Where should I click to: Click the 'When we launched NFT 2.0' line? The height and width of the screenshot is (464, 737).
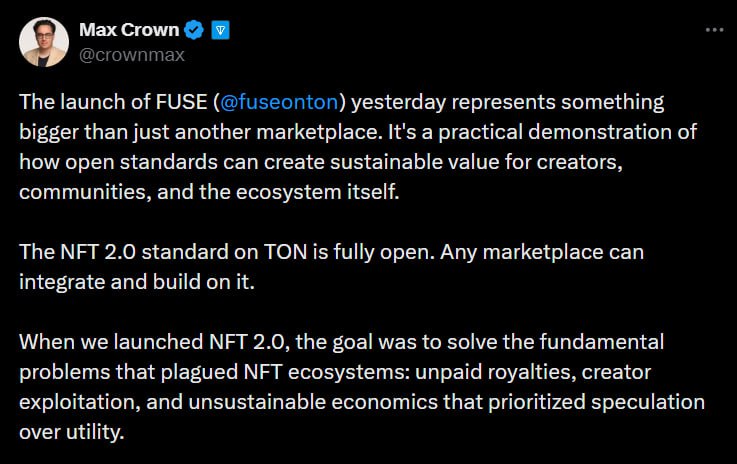341,342
